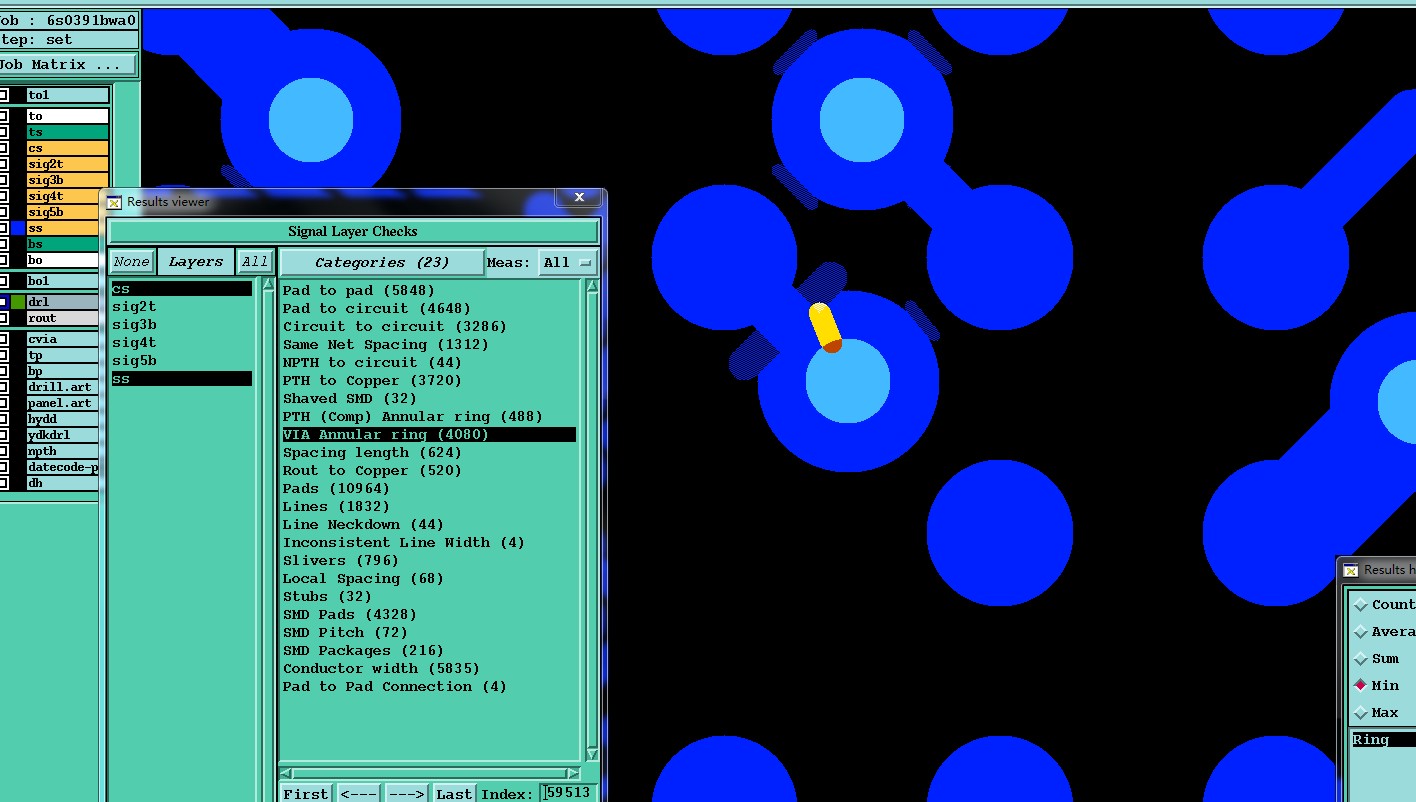Click blue color swatch of ss layer

[18, 228]
